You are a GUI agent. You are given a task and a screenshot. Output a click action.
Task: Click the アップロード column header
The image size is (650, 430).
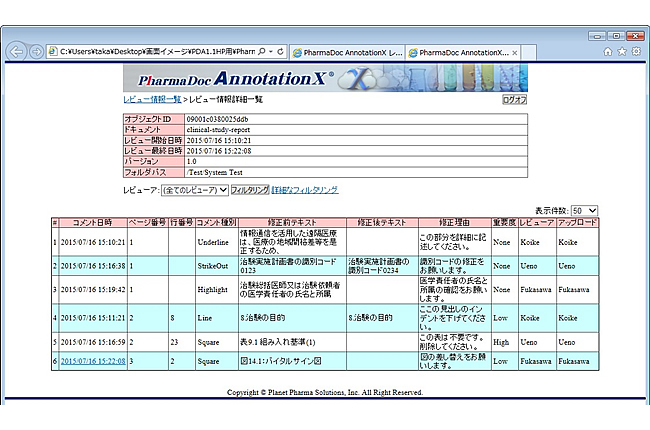coord(577,222)
